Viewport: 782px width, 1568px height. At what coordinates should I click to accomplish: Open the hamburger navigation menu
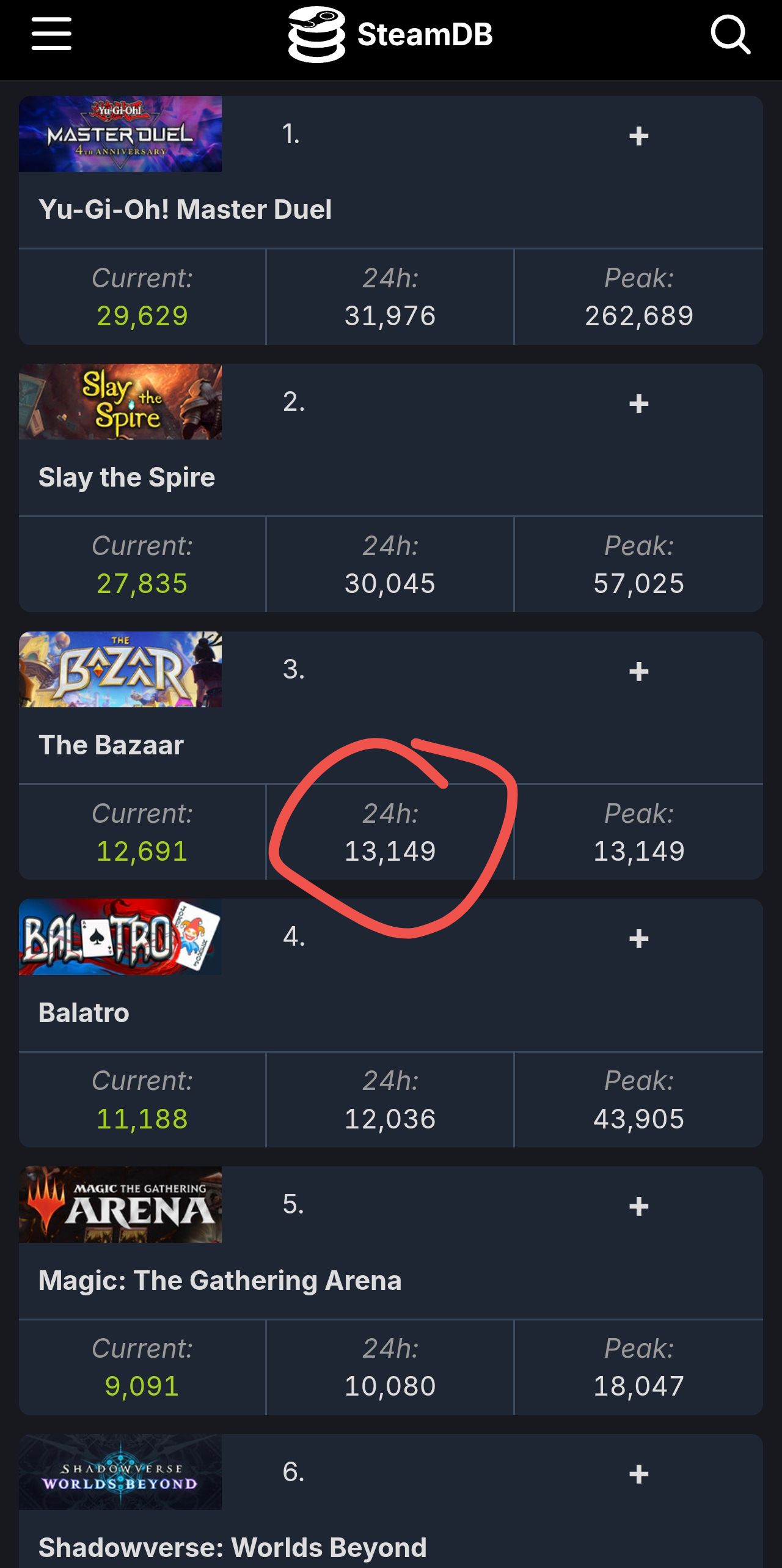(51, 34)
